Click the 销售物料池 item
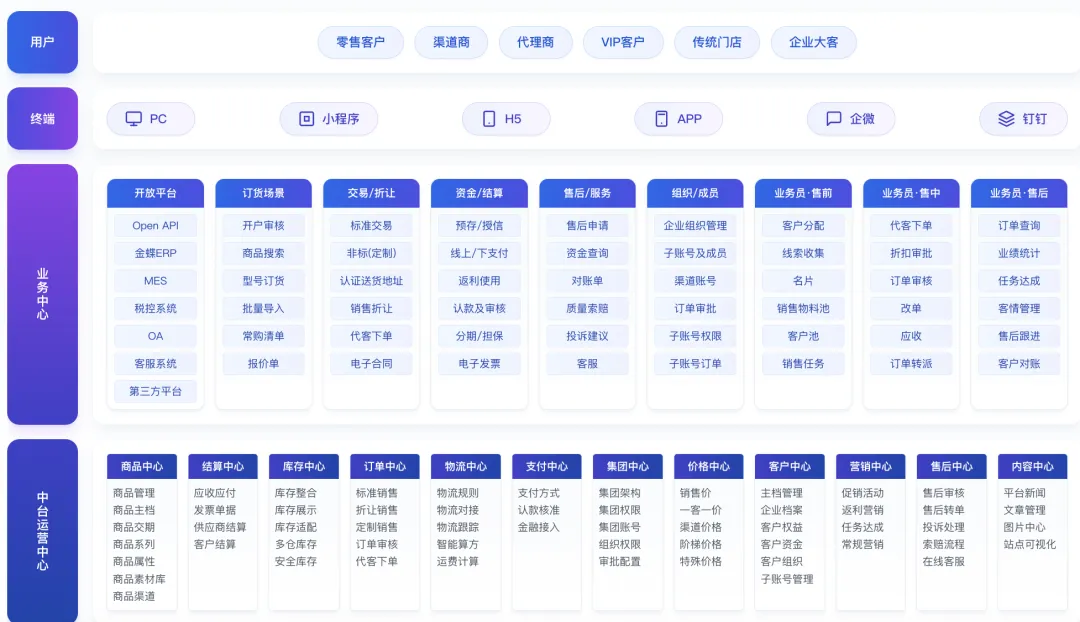 803,308
